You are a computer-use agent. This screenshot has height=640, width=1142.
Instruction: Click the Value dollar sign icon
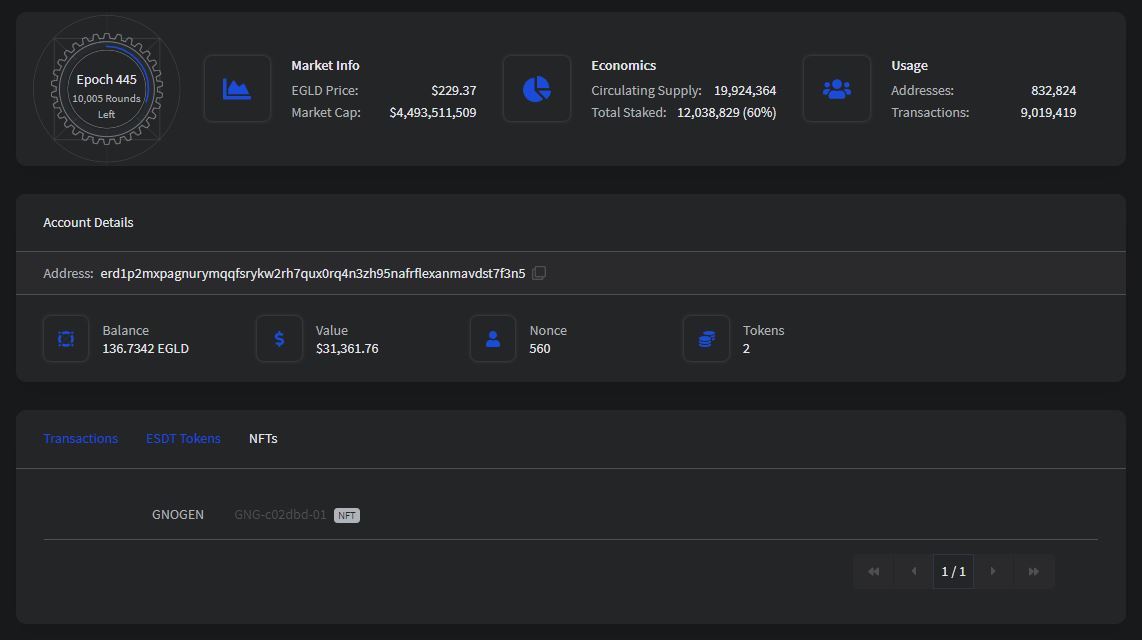tap(279, 339)
